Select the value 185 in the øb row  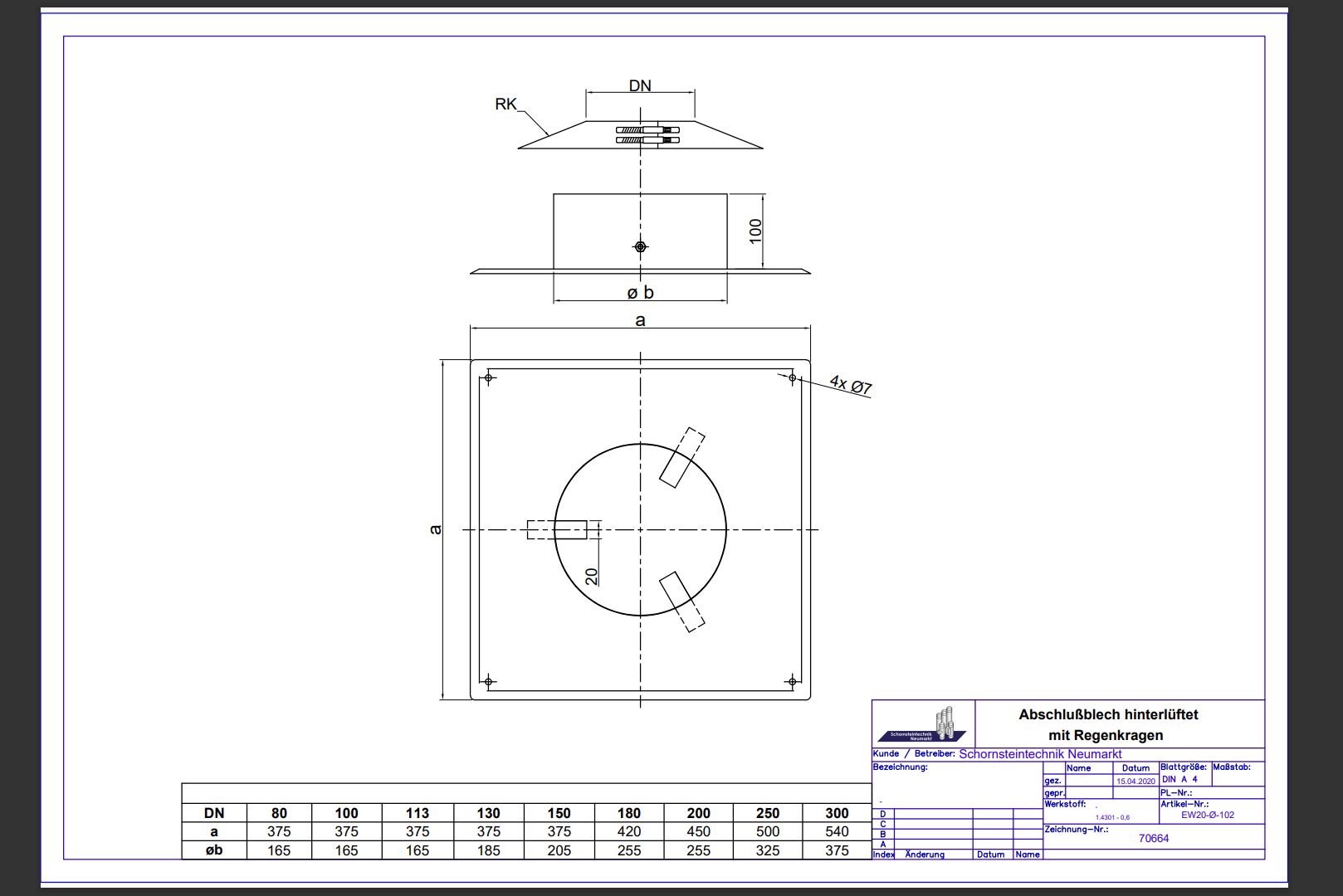tap(488, 850)
